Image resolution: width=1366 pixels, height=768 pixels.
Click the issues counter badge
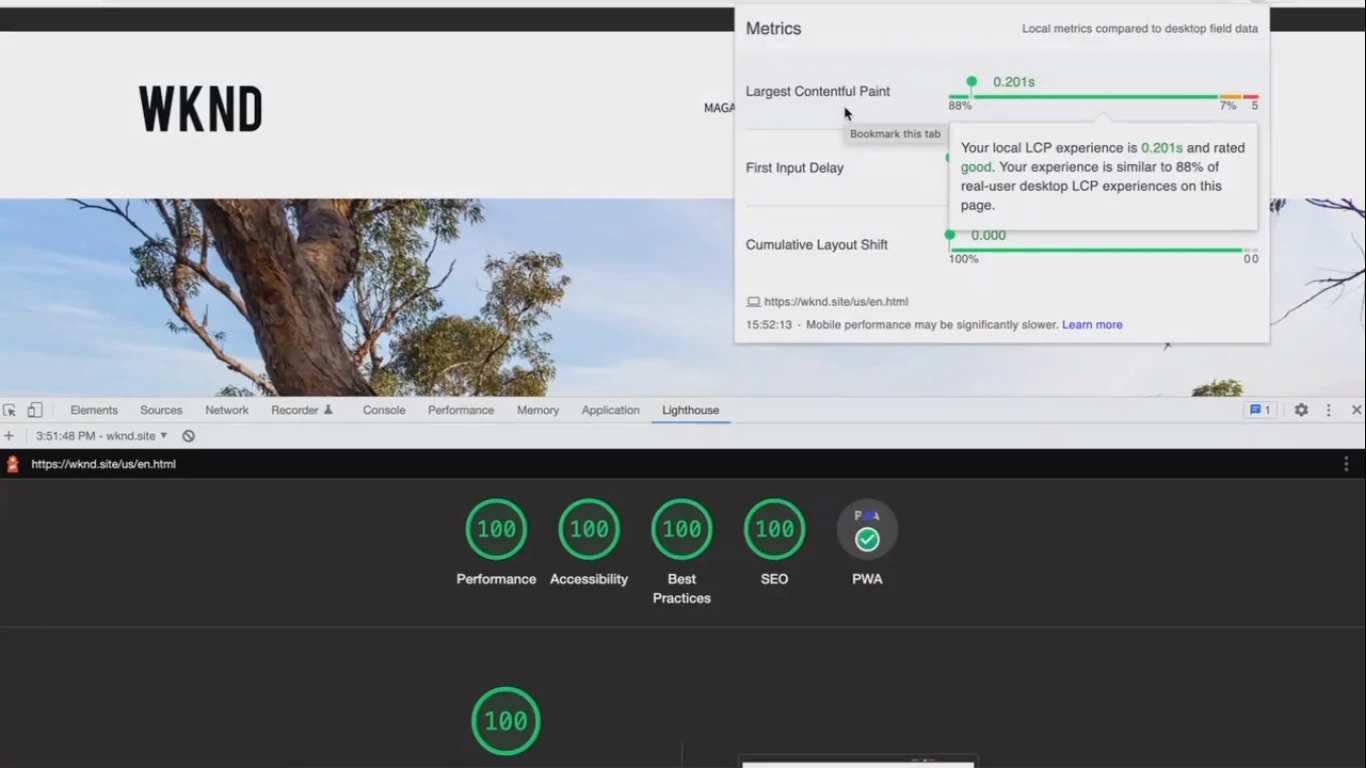(1260, 410)
